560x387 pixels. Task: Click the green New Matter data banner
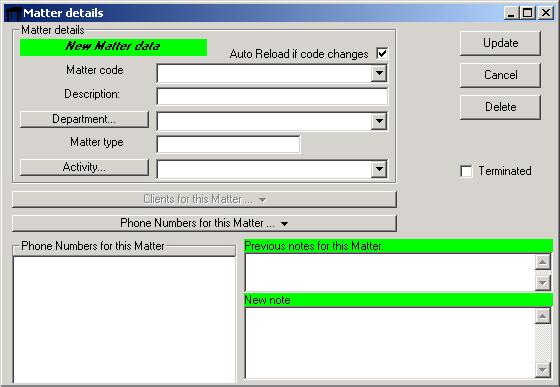[x=114, y=47]
